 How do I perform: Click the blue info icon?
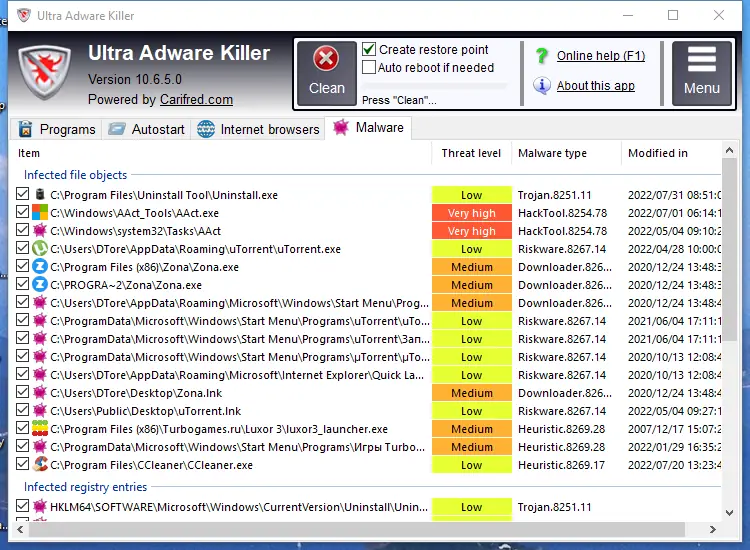point(542,86)
